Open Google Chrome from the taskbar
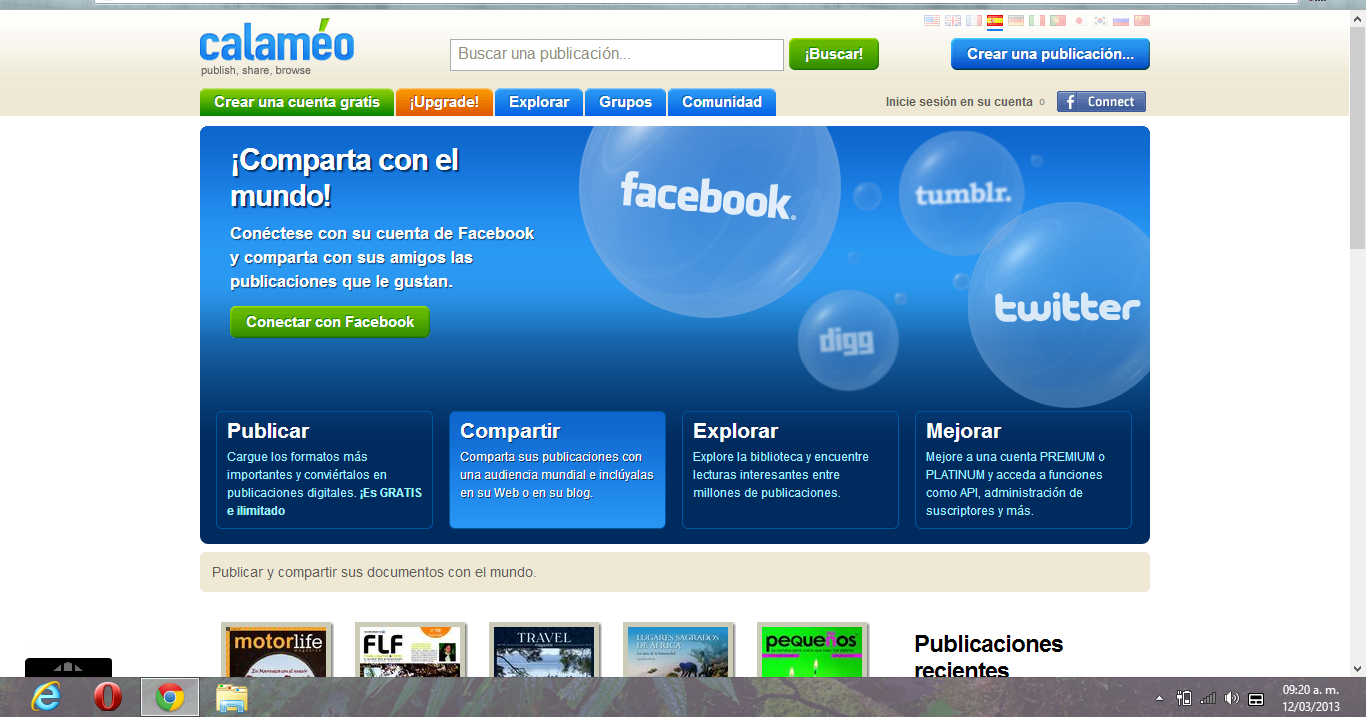Viewport: 1366px width, 717px height. pyautogui.click(x=170, y=698)
